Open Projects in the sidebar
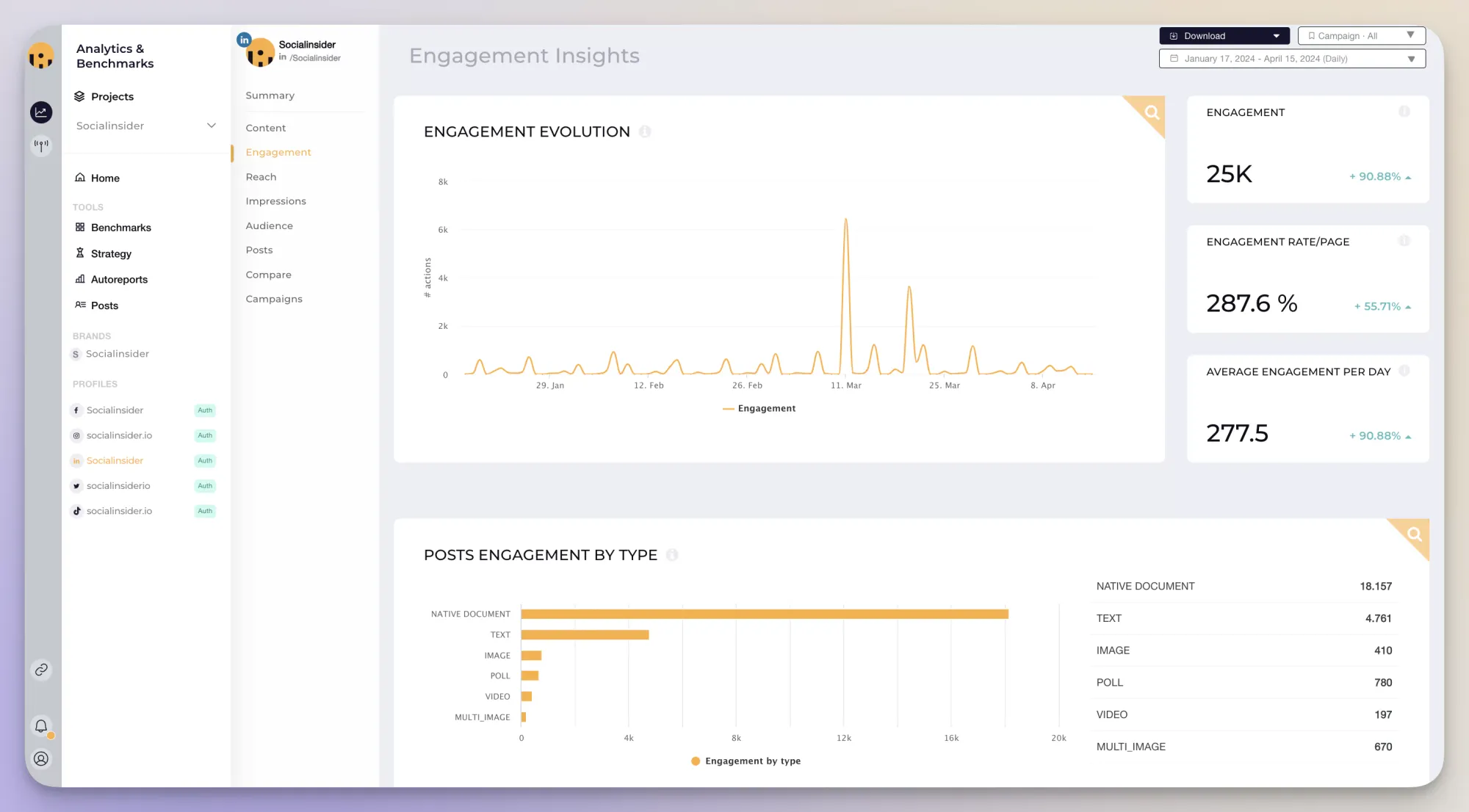 point(112,96)
